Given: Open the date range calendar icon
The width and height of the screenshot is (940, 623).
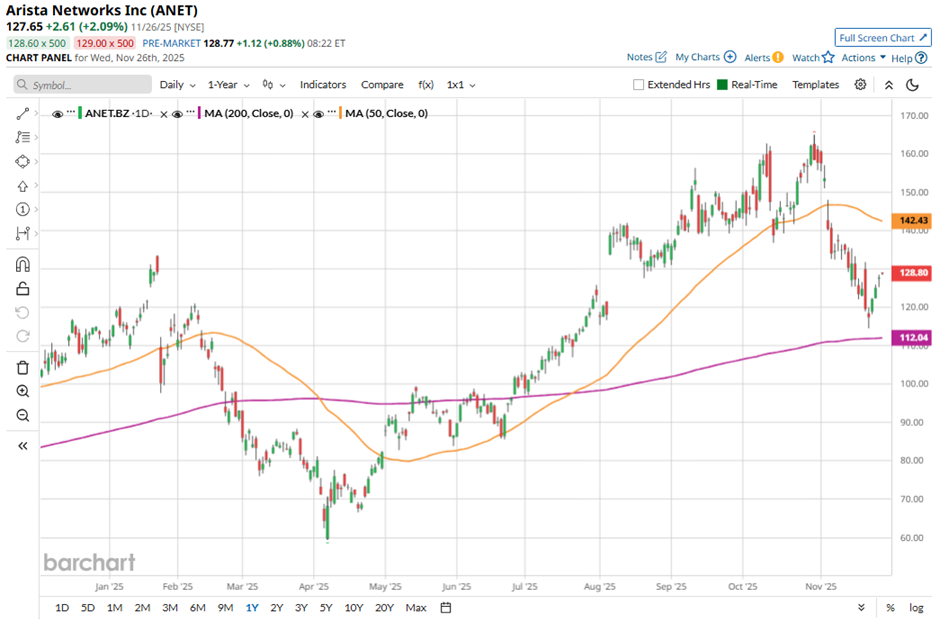Looking at the screenshot, I should coord(446,607).
